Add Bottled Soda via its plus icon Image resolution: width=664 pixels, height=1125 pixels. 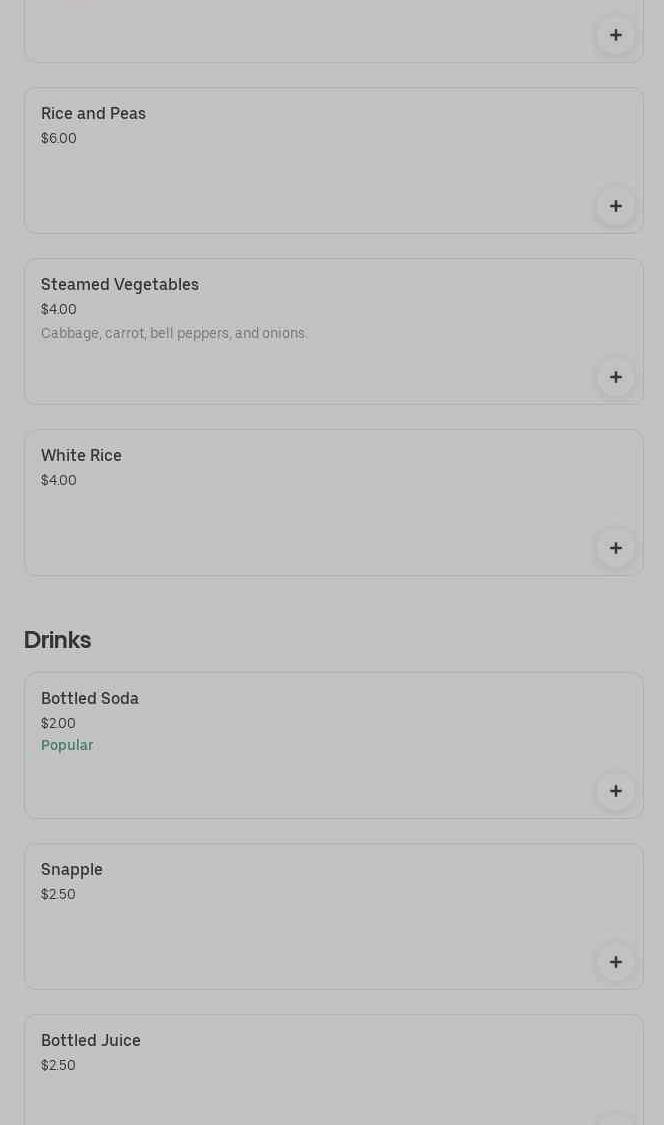click(x=615, y=791)
